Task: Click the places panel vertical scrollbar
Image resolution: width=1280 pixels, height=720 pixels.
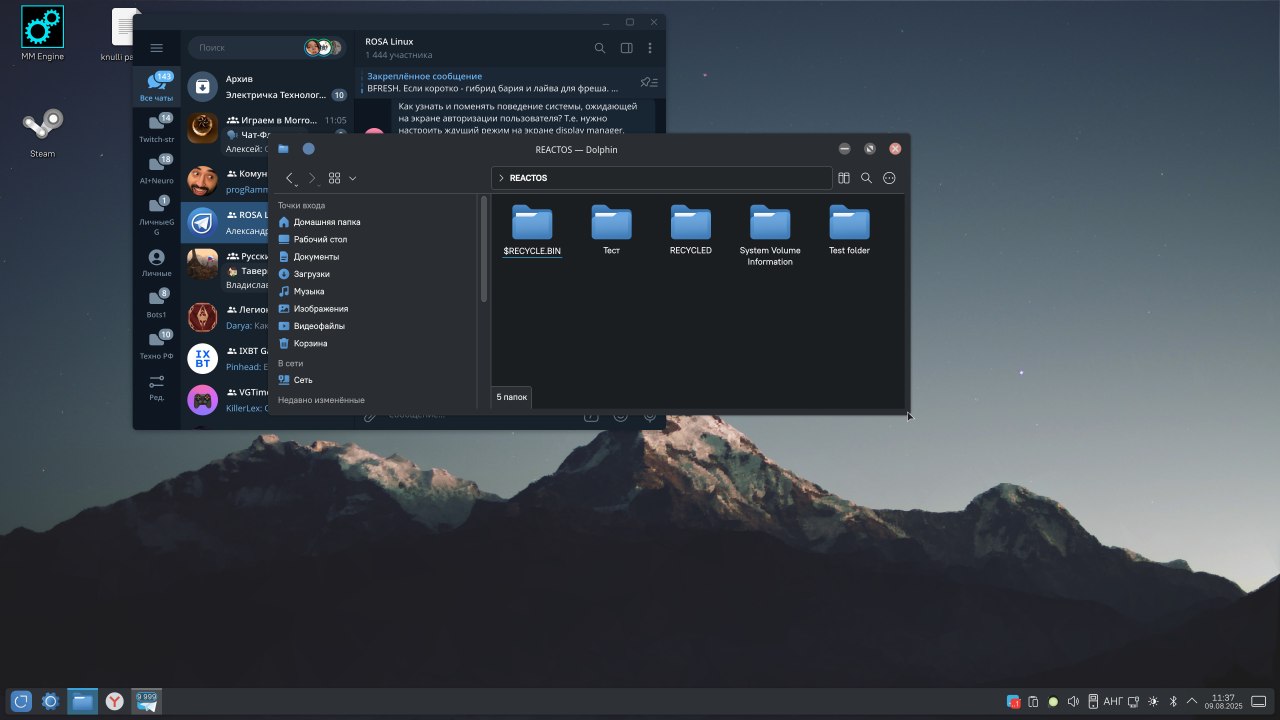Action: 484,250
